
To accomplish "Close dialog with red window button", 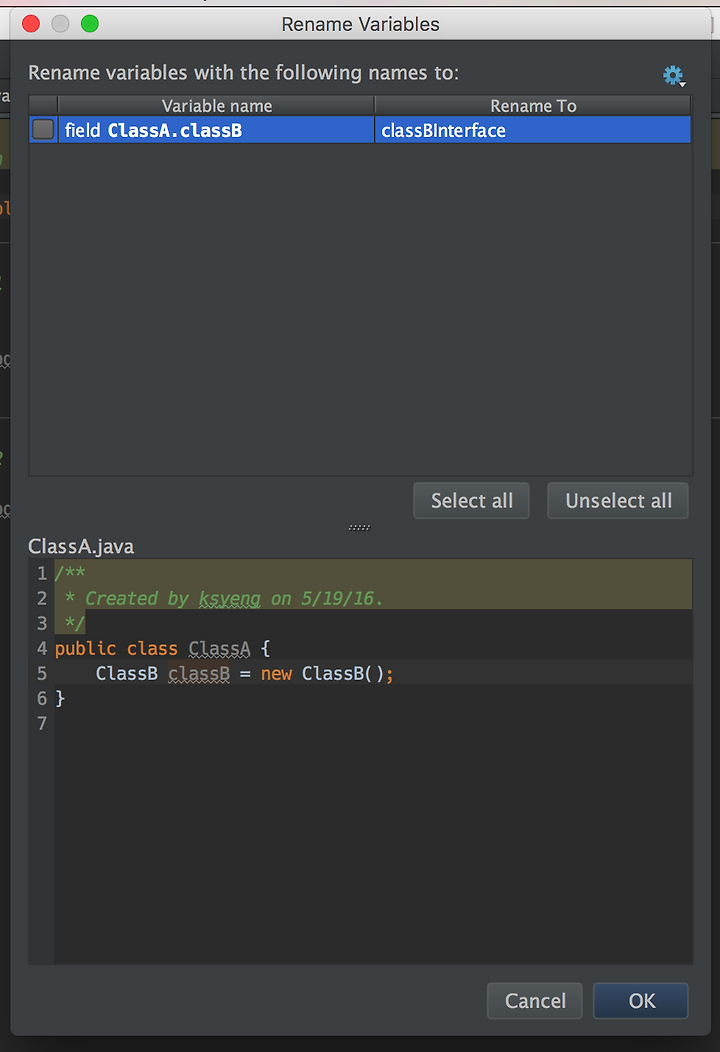I will tap(31, 24).
